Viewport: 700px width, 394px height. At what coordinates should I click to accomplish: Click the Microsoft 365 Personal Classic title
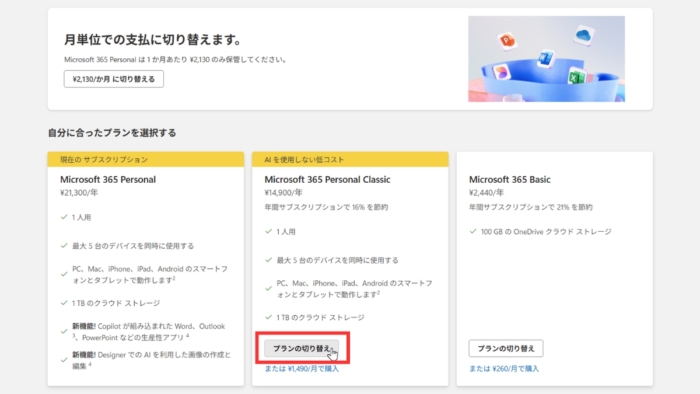point(327,179)
